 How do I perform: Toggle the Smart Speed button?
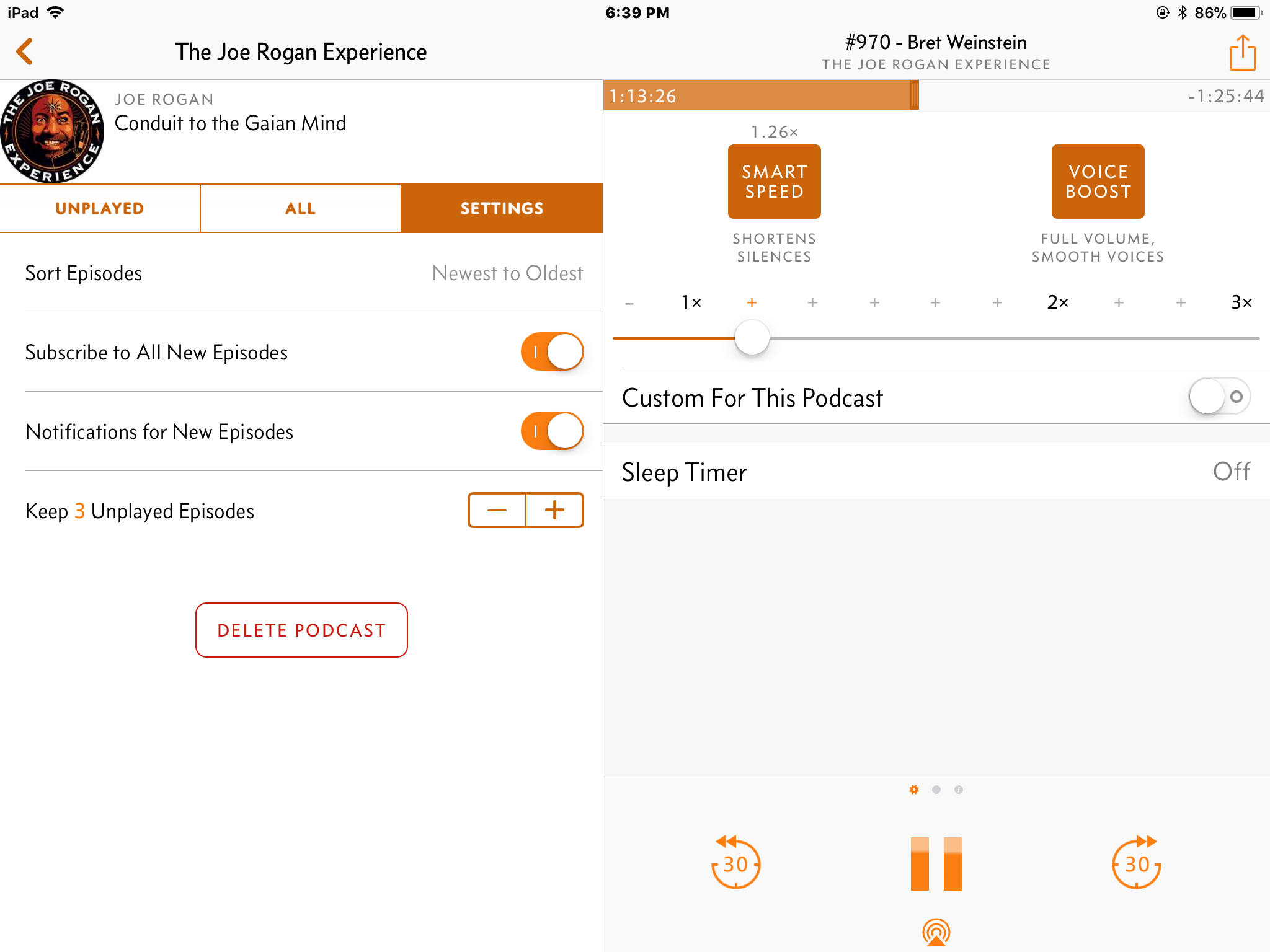(774, 182)
